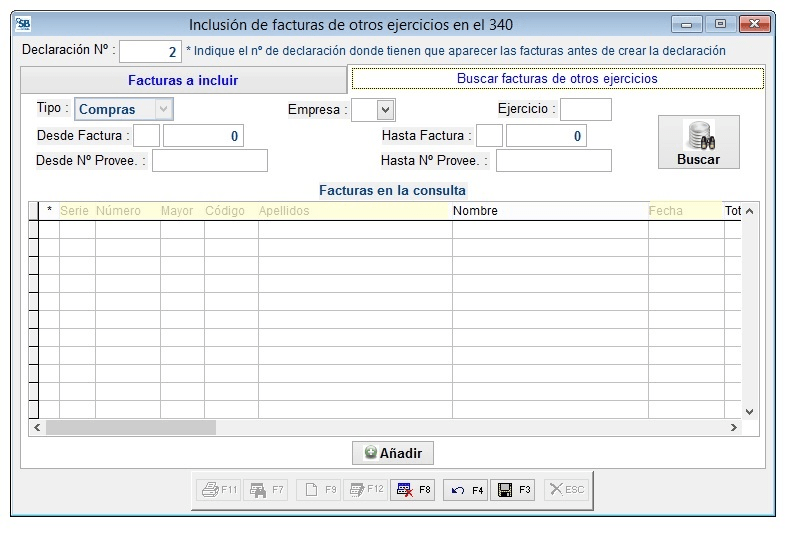Open the Tipo Compras dropdown
The height and width of the screenshot is (535, 800).
[x=123, y=109]
